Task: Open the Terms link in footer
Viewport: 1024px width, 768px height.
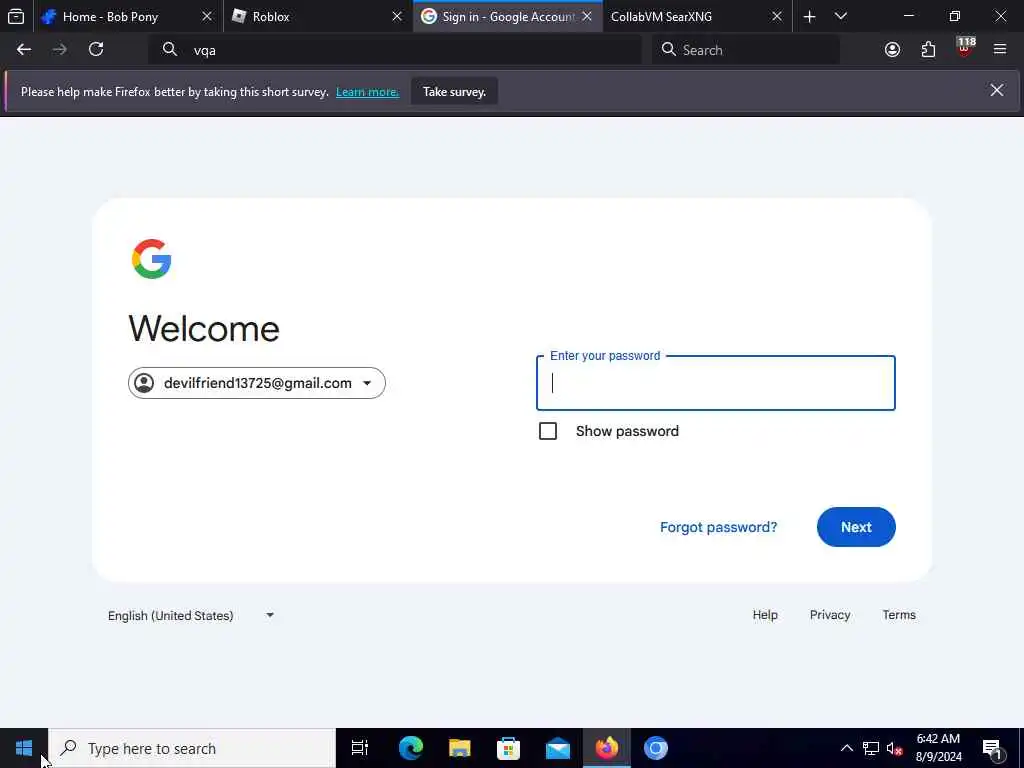Action: 899,615
